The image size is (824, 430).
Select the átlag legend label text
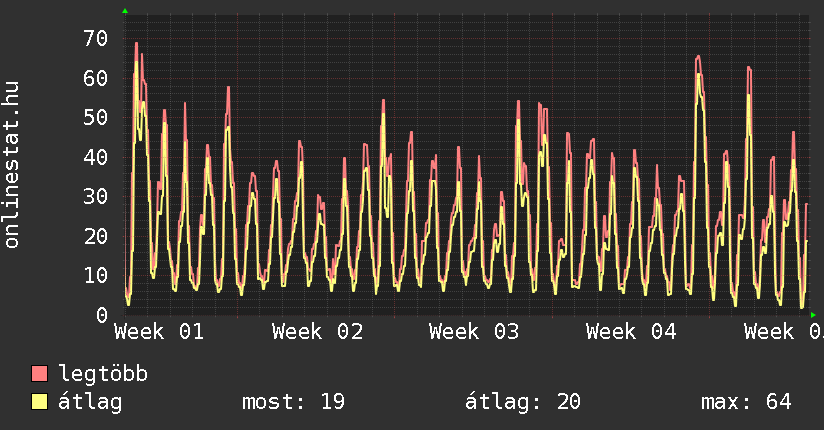point(90,402)
